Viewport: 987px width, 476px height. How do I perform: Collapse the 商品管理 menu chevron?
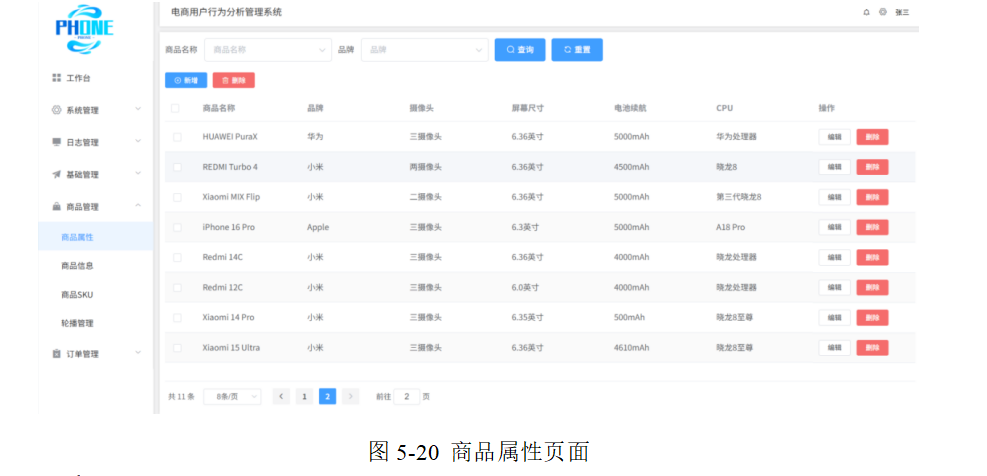pos(138,205)
